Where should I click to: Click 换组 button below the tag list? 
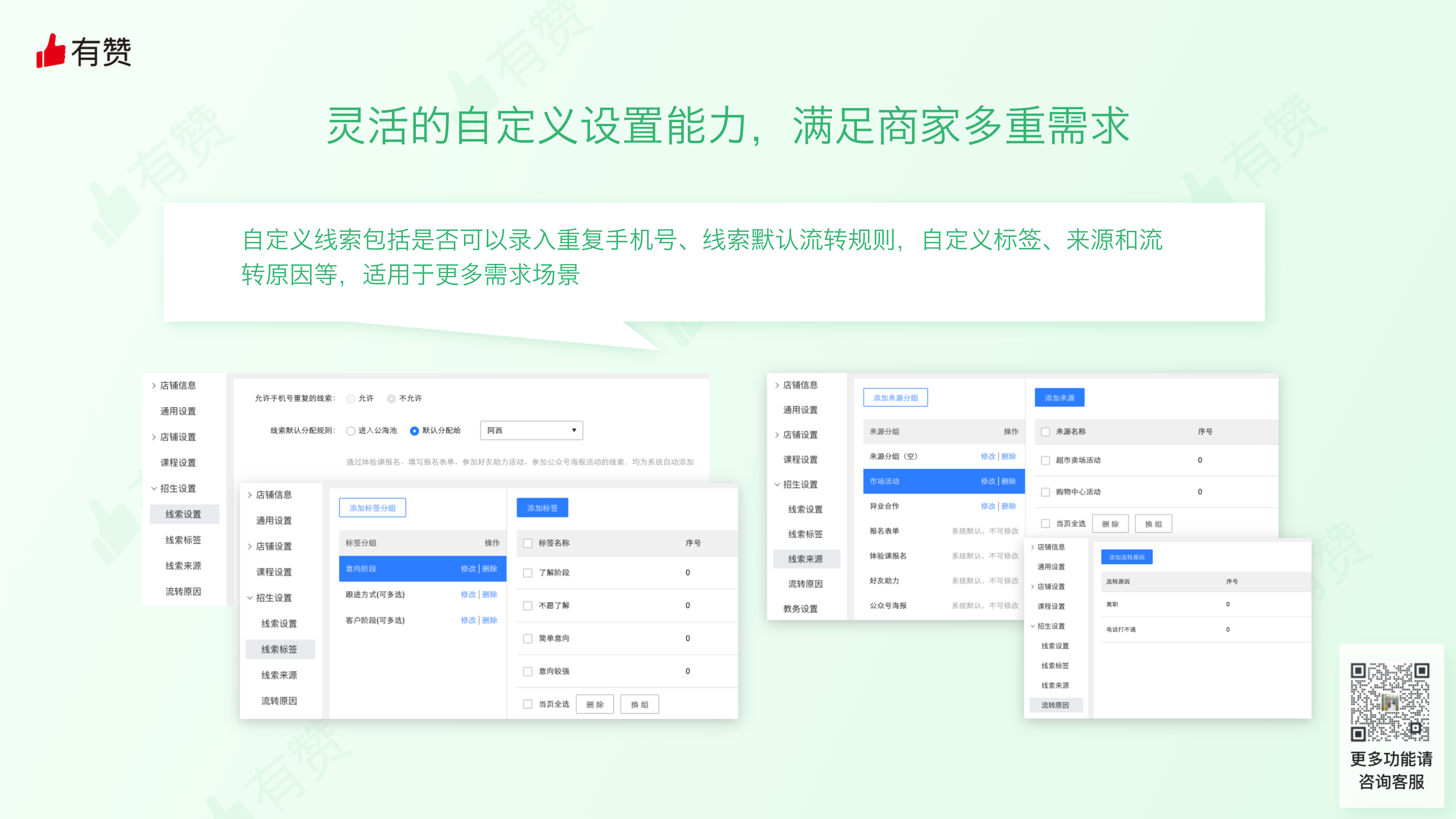coord(639,704)
